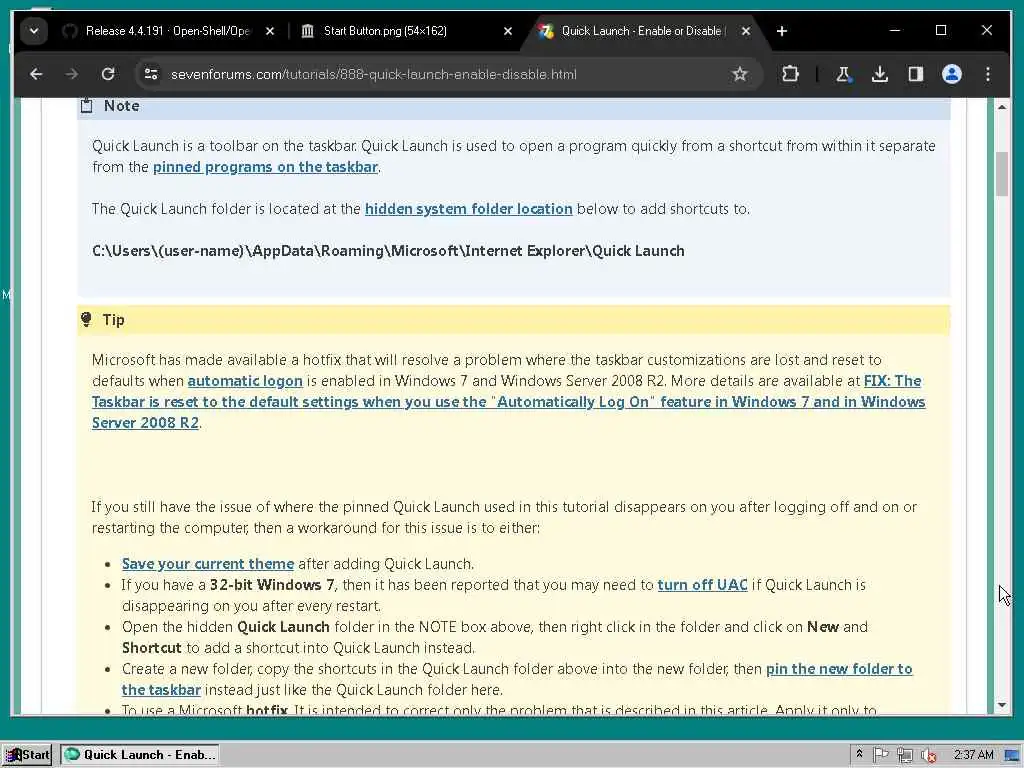Open the Windows Start button
This screenshot has width=1024, height=768.
tap(27, 755)
